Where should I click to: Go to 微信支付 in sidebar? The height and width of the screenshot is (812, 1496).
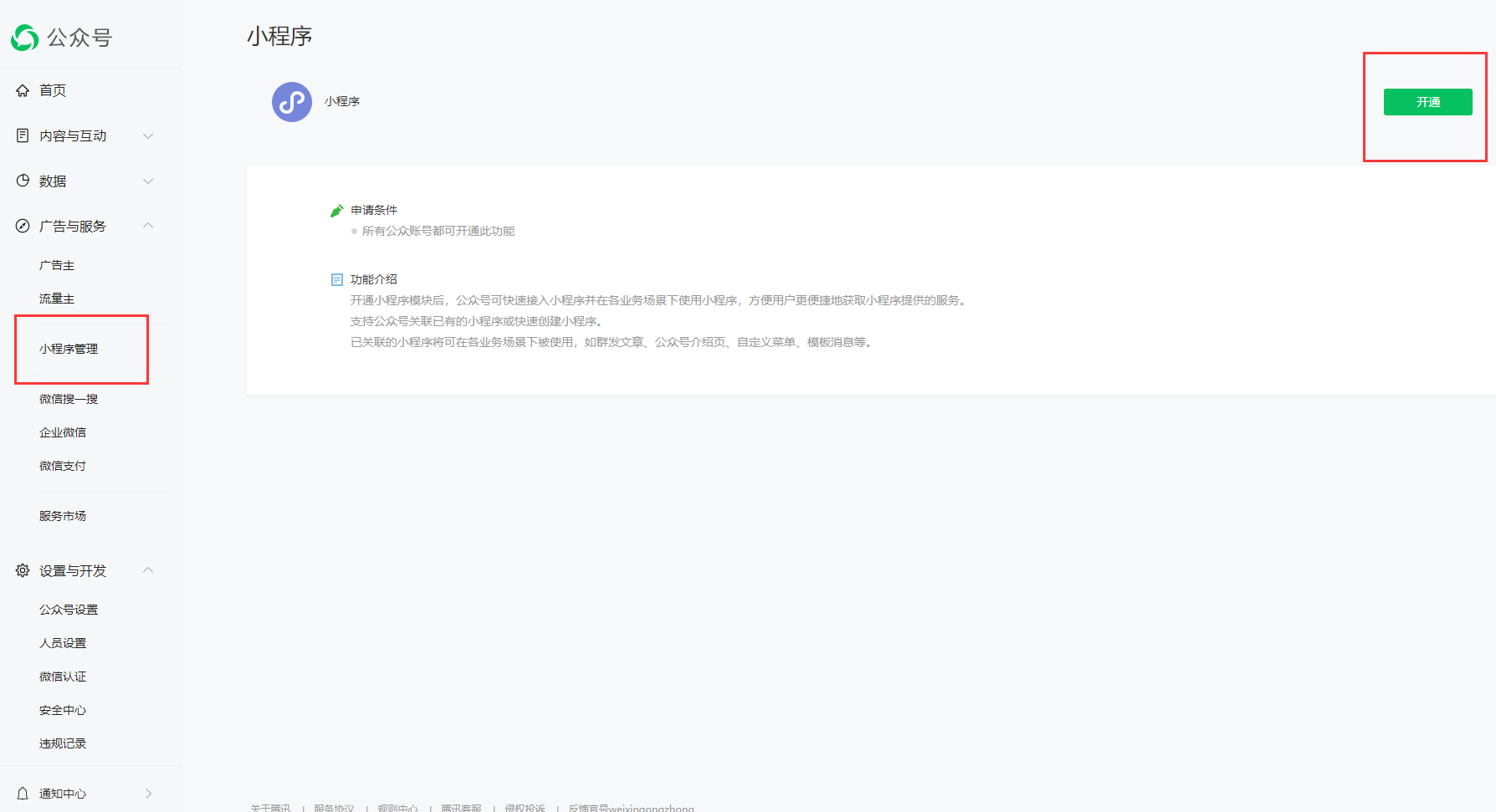point(63,466)
